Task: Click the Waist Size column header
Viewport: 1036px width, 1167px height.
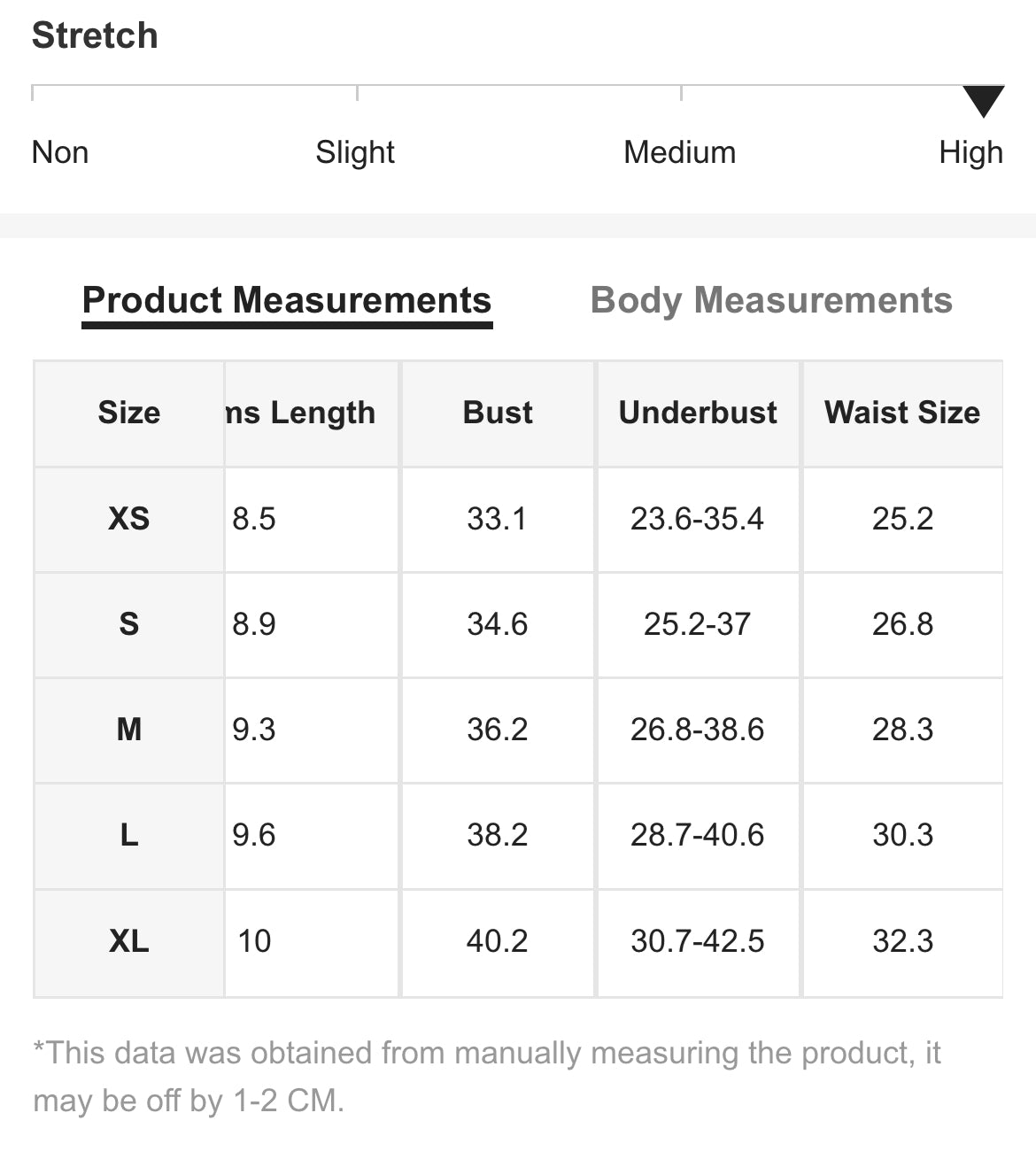Action: pyautogui.click(x=902, y=413)
